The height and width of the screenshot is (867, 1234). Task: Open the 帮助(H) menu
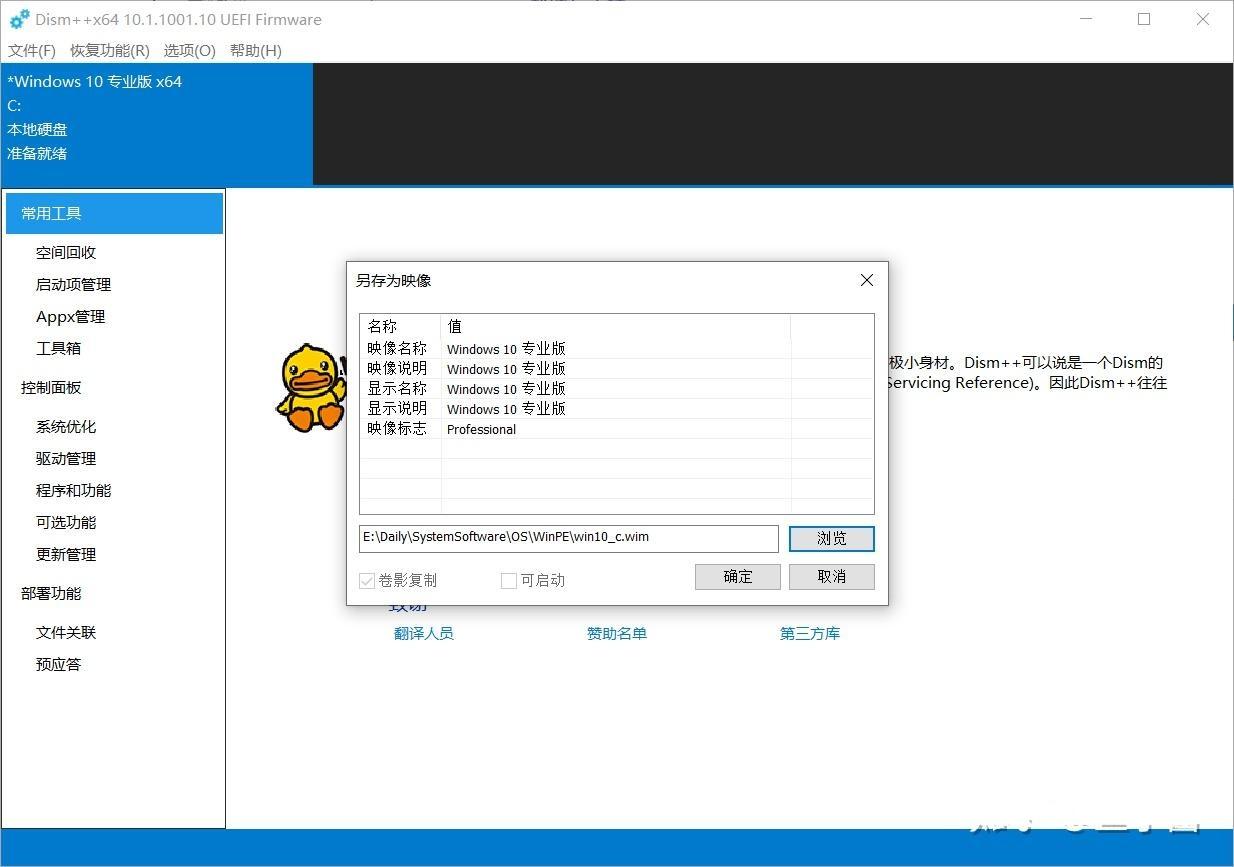[x=255, y=50]
